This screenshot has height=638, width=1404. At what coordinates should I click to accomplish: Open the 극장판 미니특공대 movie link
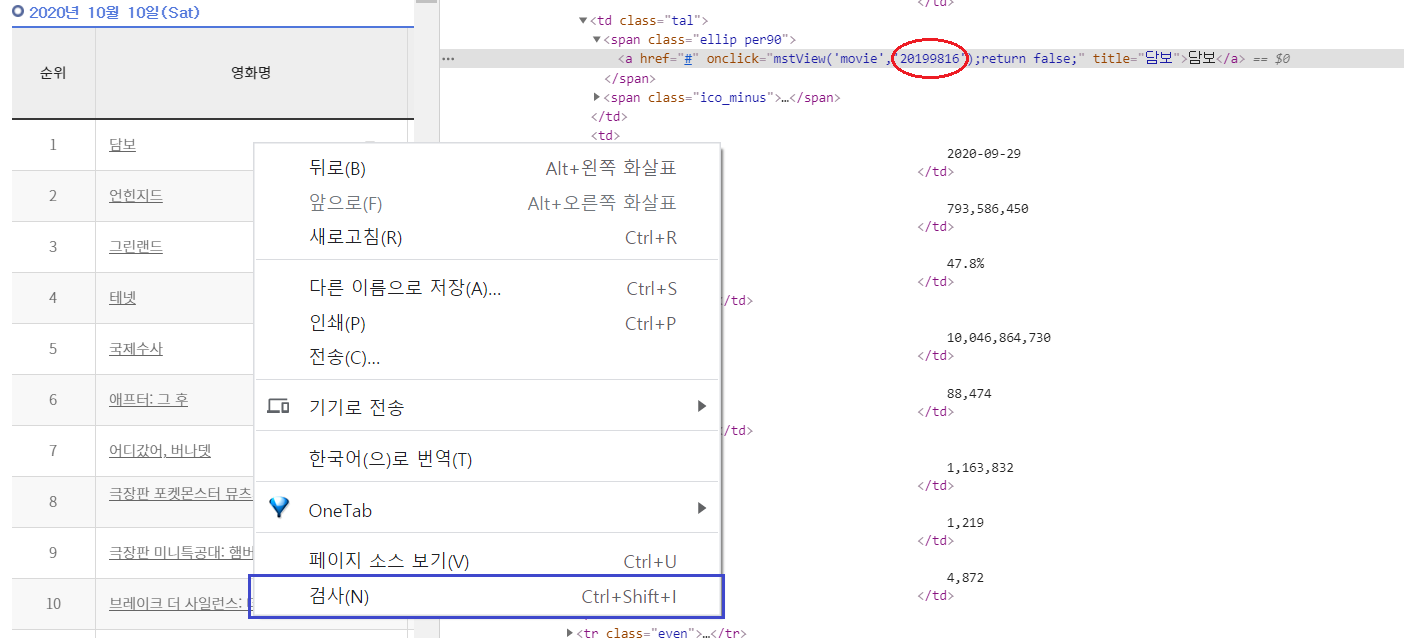click(181, 553)
